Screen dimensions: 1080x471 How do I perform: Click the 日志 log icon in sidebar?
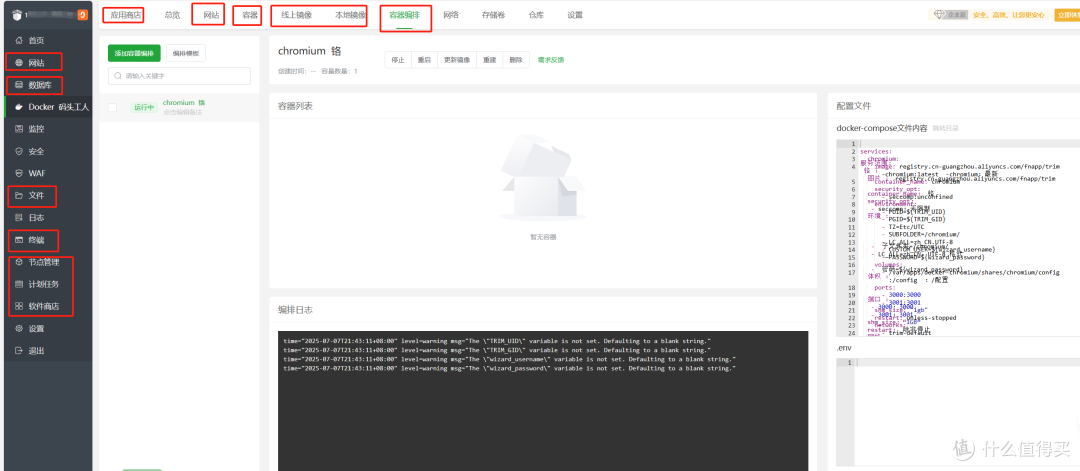(19, 218)
